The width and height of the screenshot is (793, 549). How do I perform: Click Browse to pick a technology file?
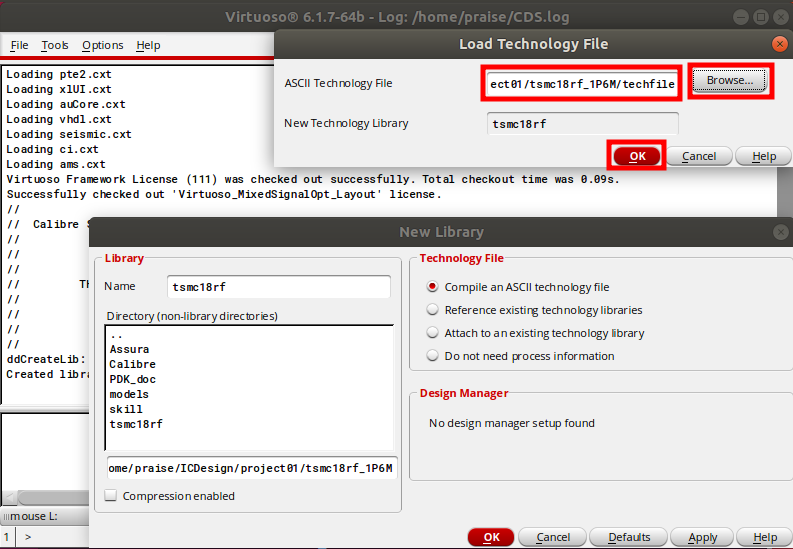[730, 81]
